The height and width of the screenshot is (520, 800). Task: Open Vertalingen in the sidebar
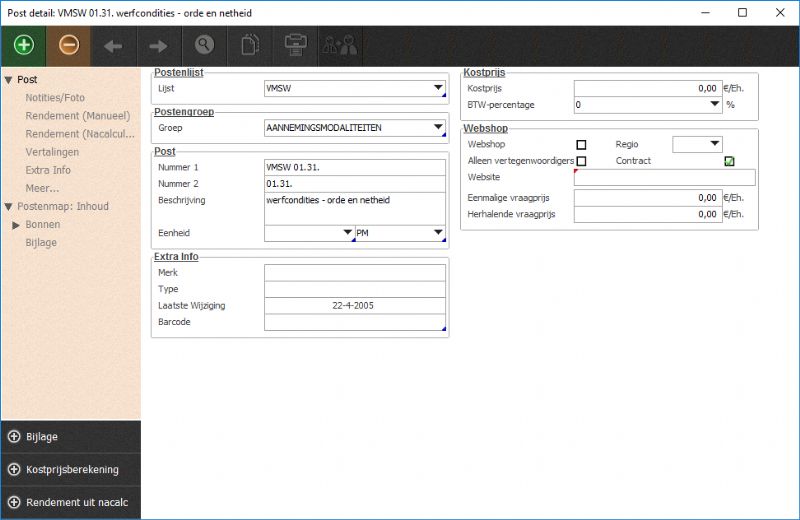[x=52, y=152]
